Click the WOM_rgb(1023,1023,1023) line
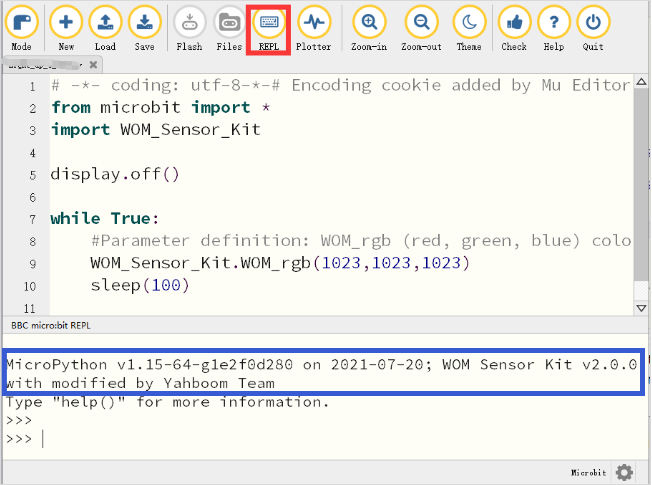Image resolution: width=652 pixels, height=485 pixels. point(280,263)
